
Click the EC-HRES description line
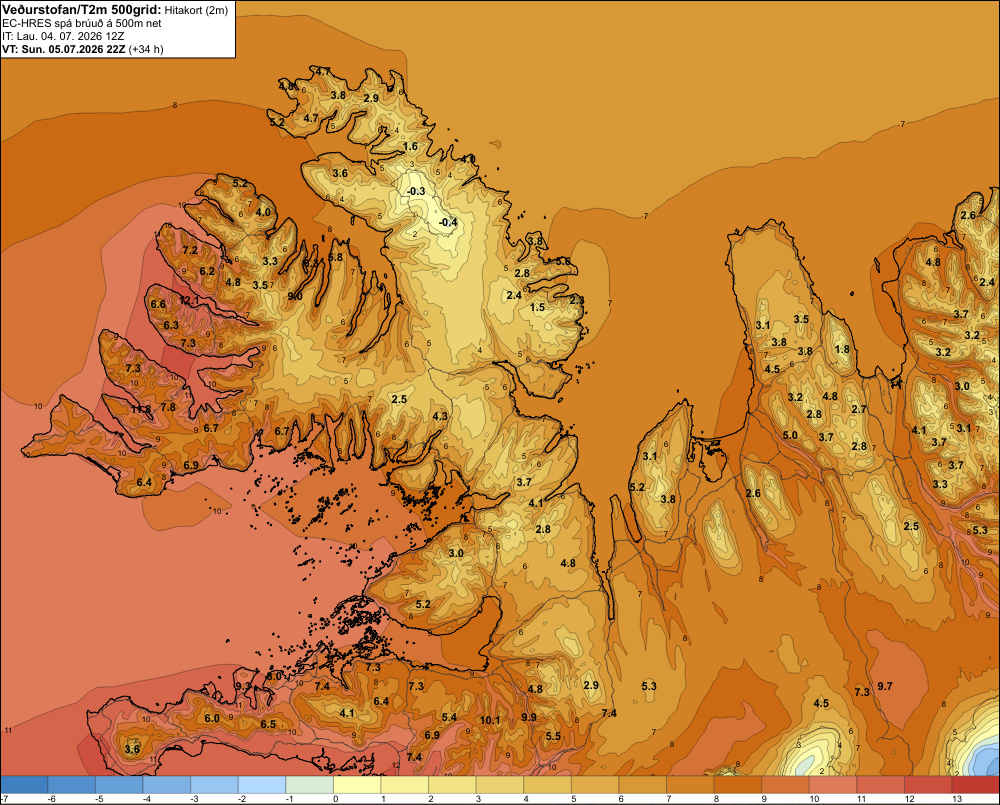point(82,24)
